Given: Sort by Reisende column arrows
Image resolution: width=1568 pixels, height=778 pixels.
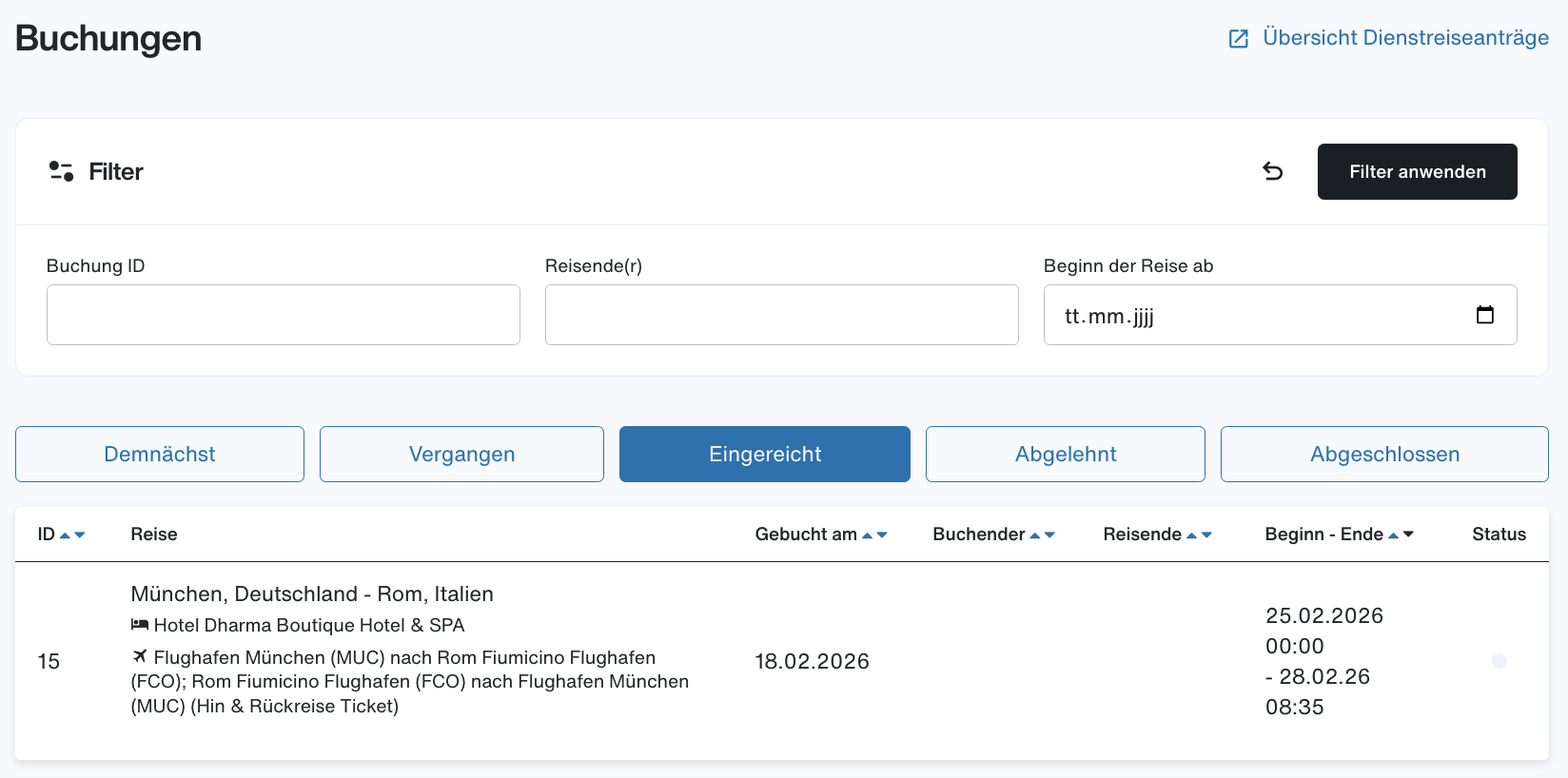Looking at the screenshot, I should click(1200, 535).
